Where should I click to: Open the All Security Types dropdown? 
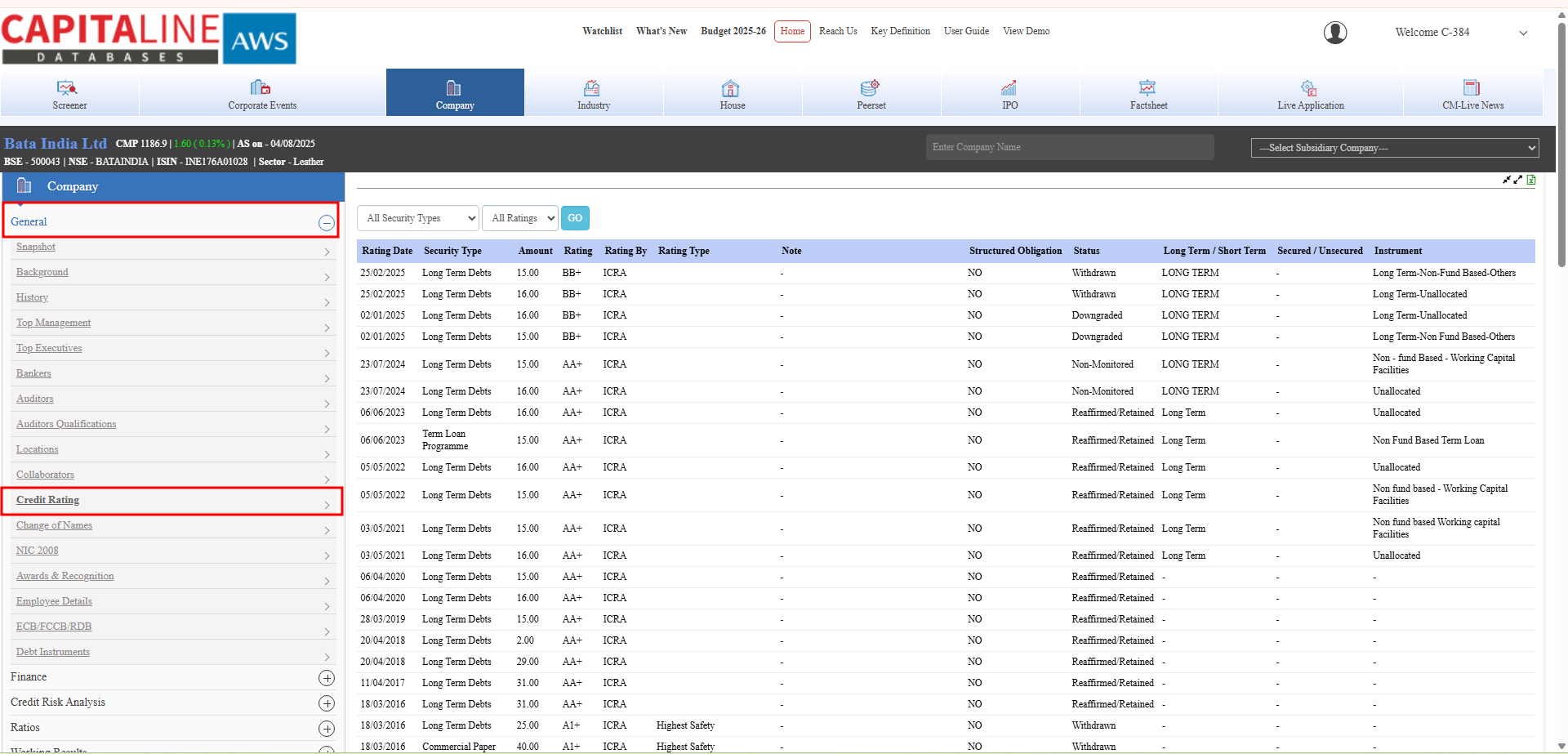point(417,218)
